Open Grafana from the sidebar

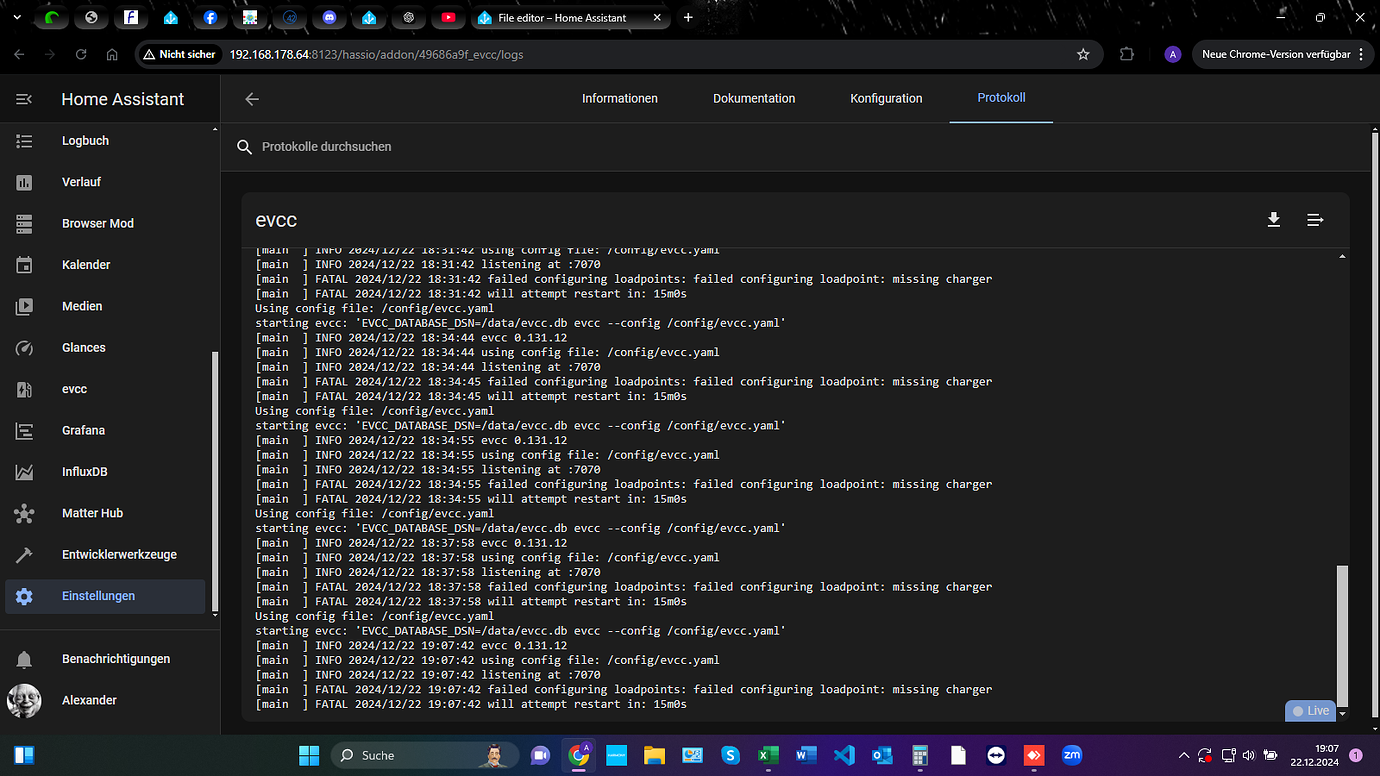point(83,430)
